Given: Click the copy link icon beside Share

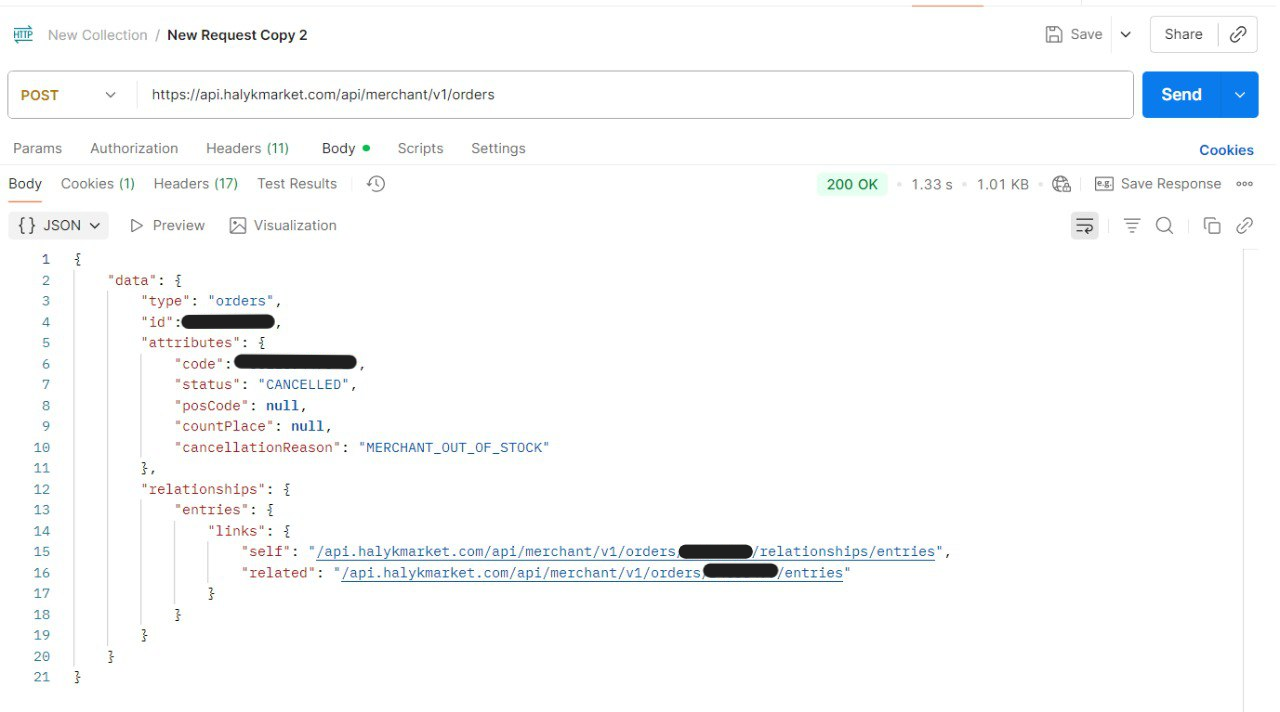Looking at the screenshot, I should tap(1237, 34).
